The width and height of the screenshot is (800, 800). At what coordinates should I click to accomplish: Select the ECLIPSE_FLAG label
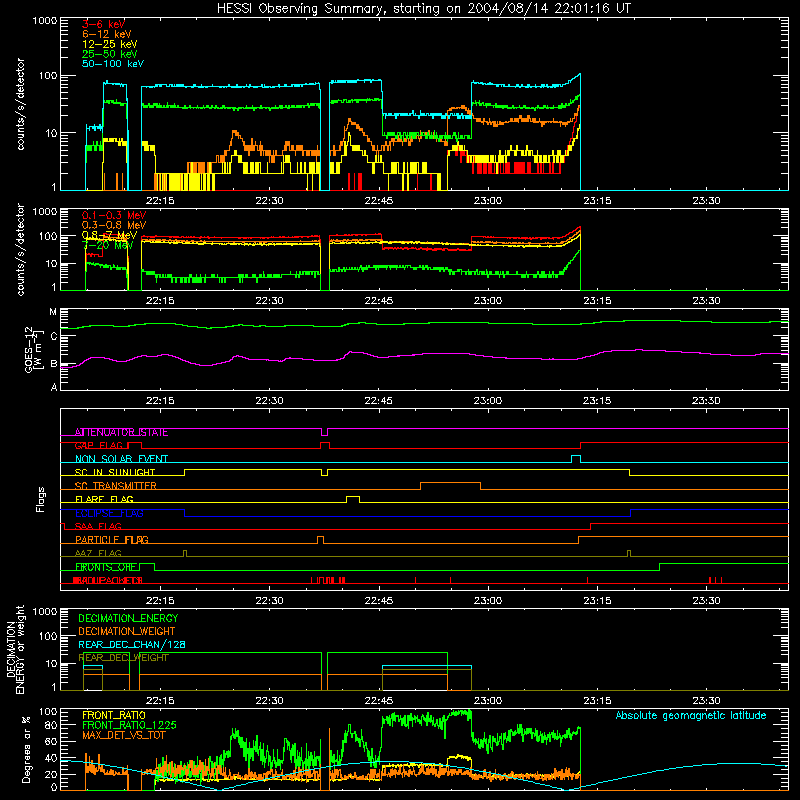click(109, 513)
